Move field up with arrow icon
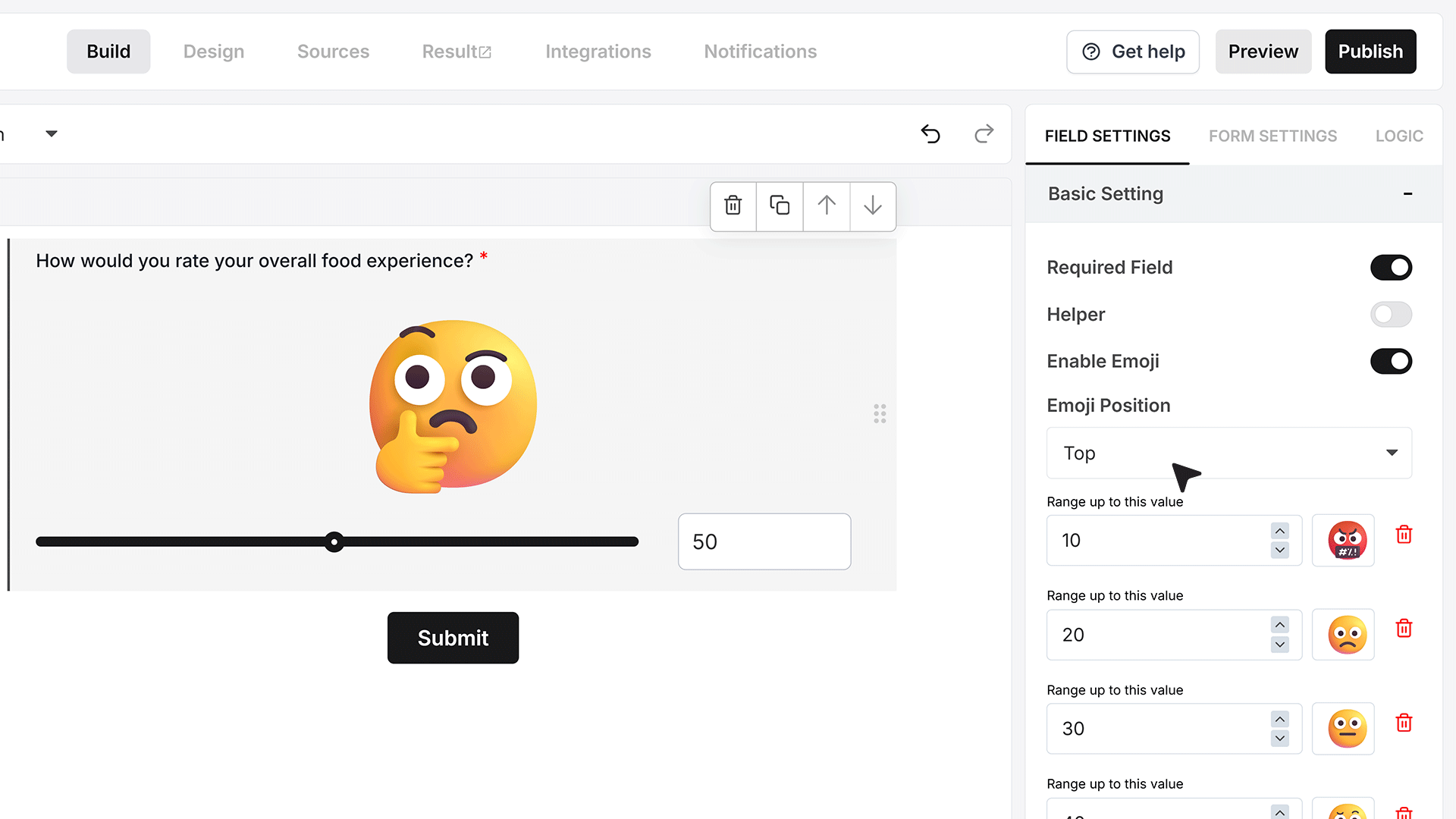Screen dimensions: 1456x819 click(827, 206)
